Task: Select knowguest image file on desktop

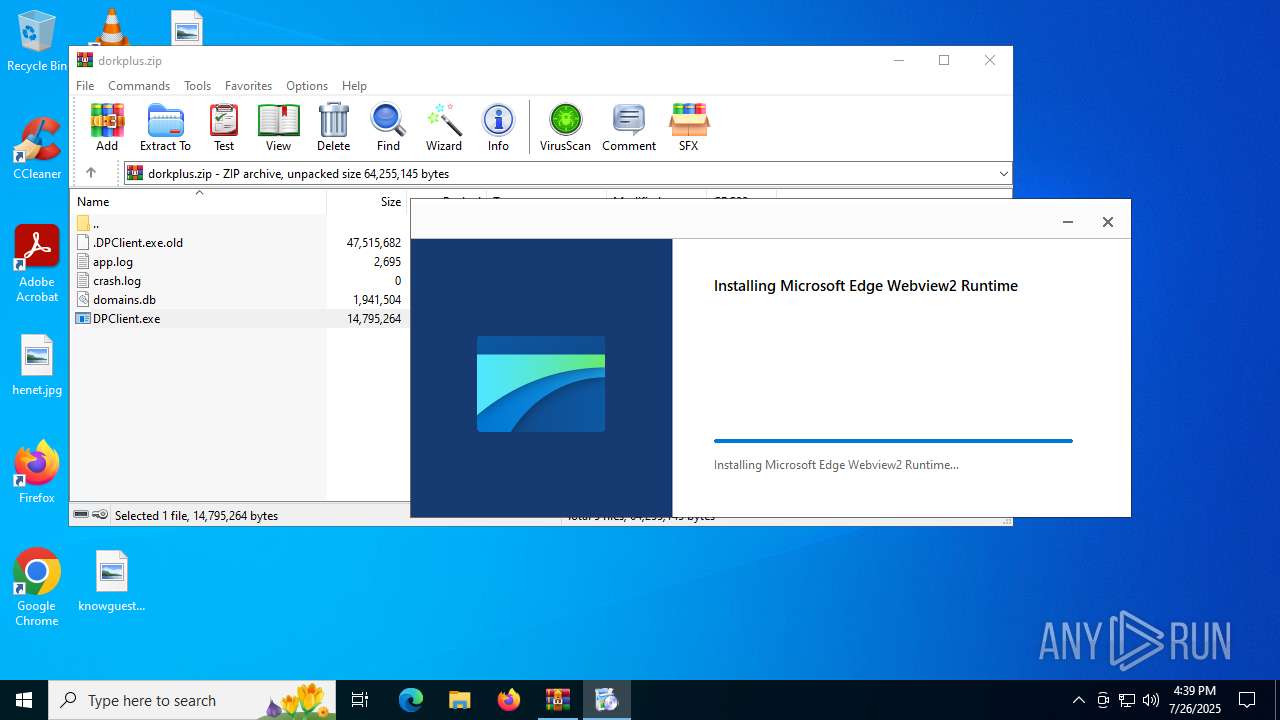Action: point(112,580)
